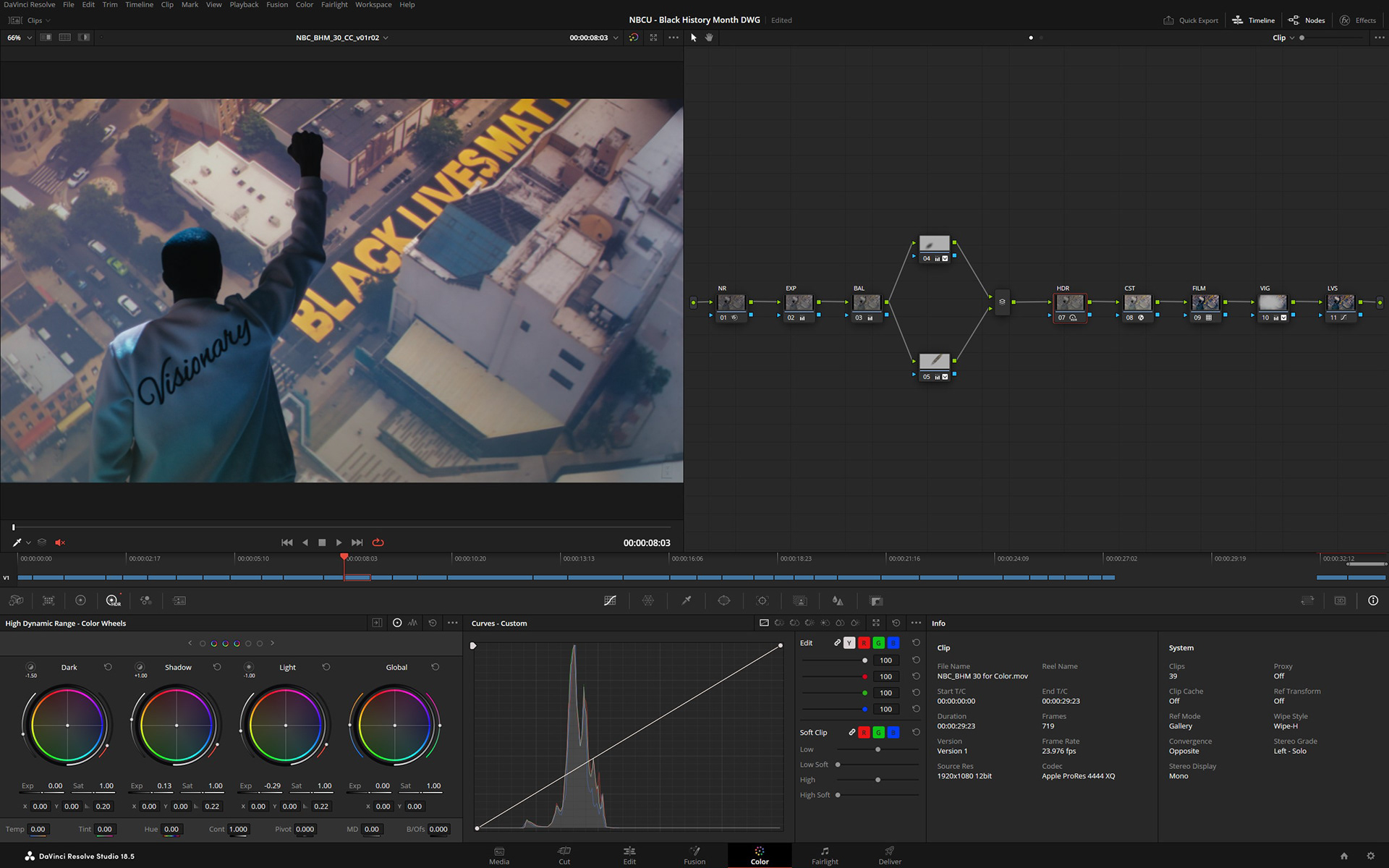Image resolution: width=1389 pixels, height=868 pixels.
Task: Adjust the Soft Clip High slider
Action: (x=878, y=780)
